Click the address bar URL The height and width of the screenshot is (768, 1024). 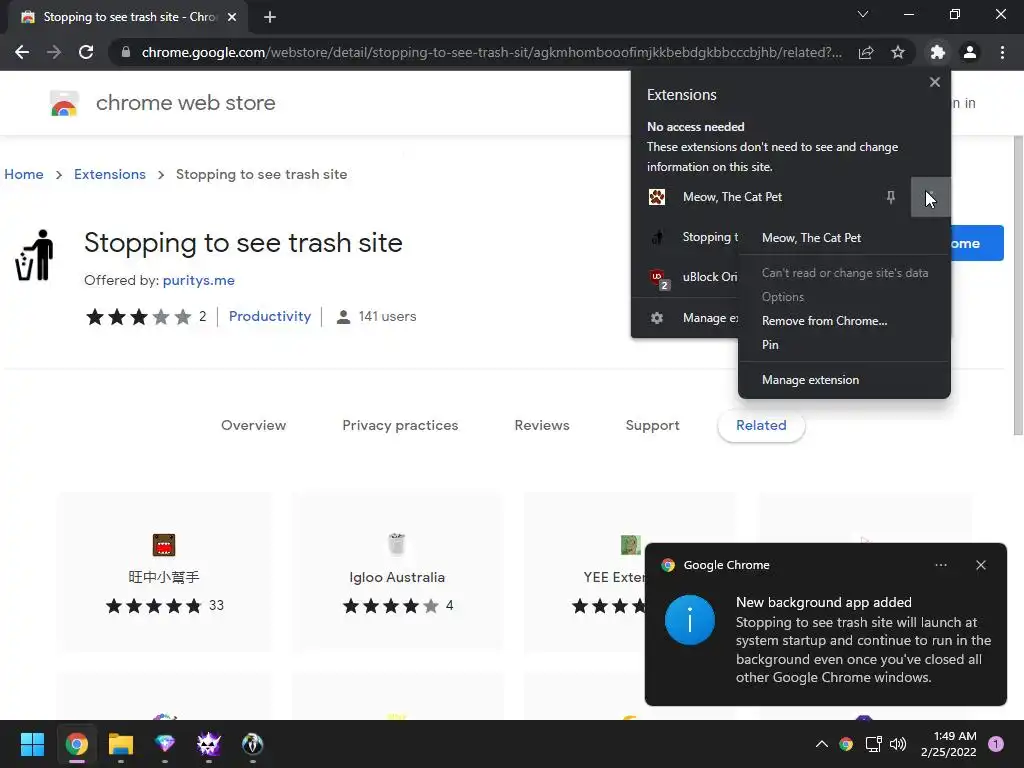[491, 52]
